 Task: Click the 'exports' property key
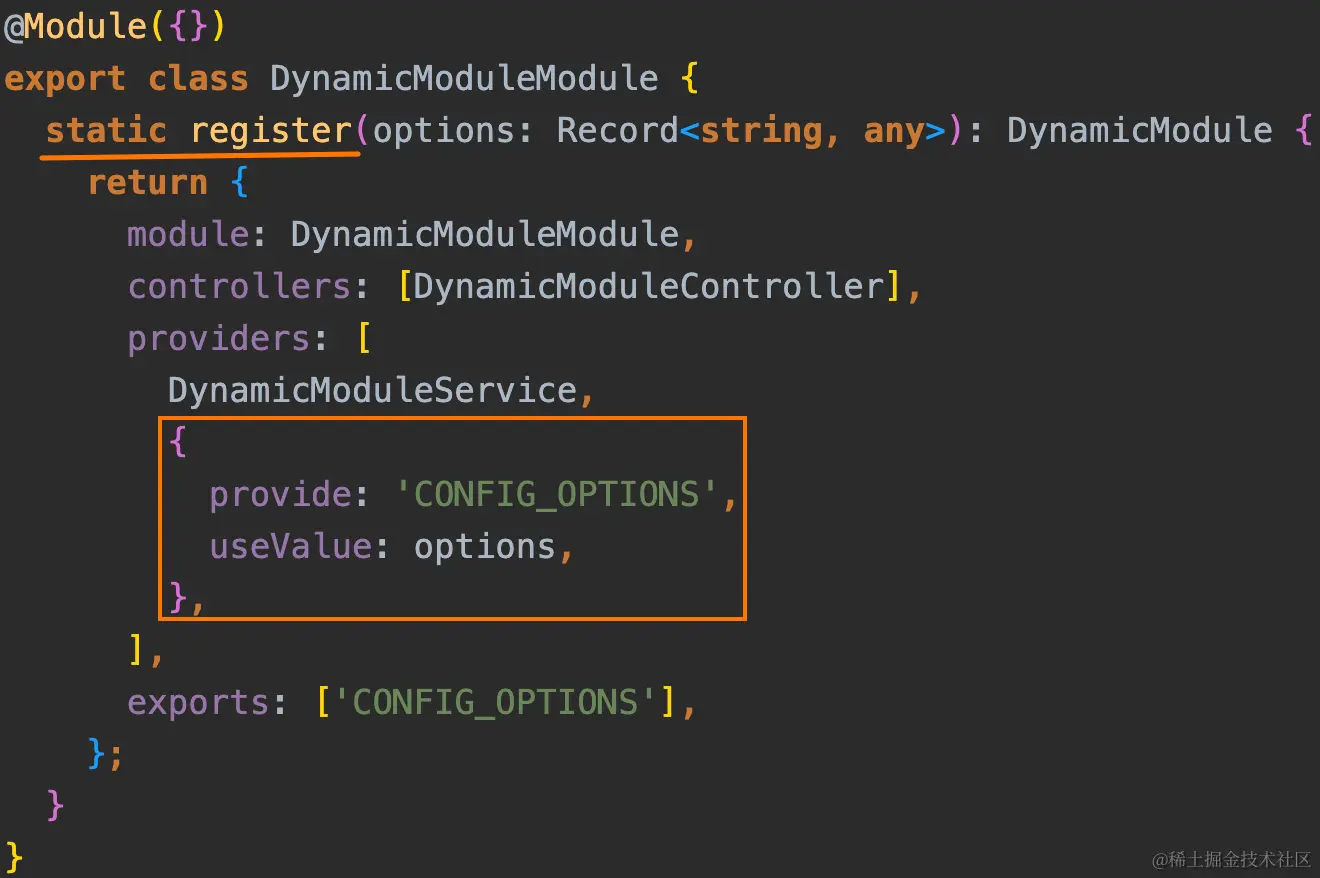[198, 703]
